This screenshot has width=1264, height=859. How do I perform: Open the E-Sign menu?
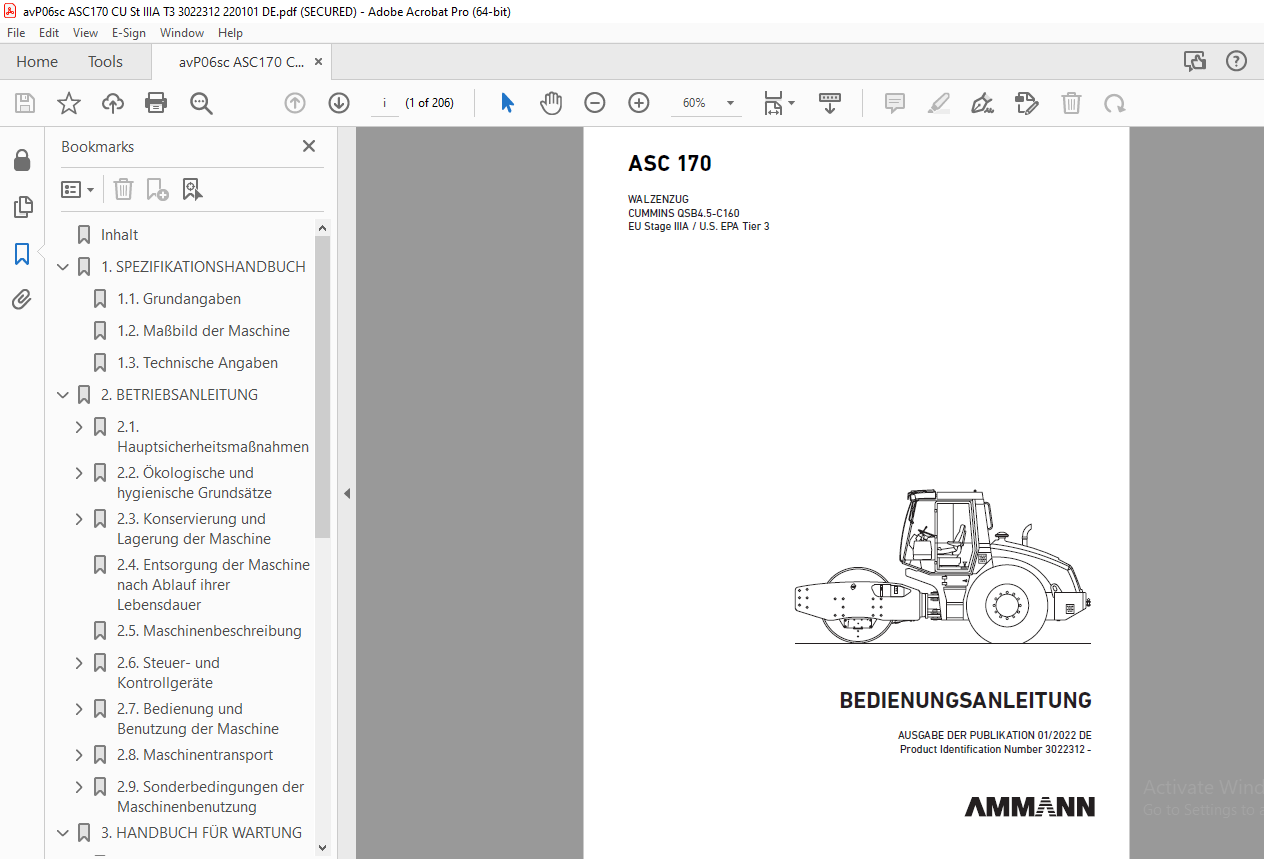pyautogui.click(x=128, y=32)
